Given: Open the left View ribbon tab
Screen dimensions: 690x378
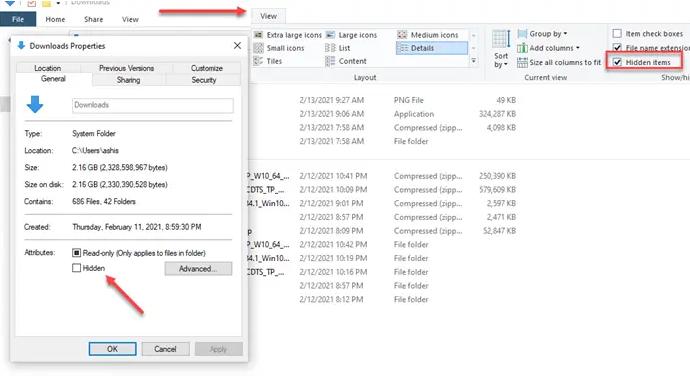Looking at the screenshot, I should click(x=130, y=19).
